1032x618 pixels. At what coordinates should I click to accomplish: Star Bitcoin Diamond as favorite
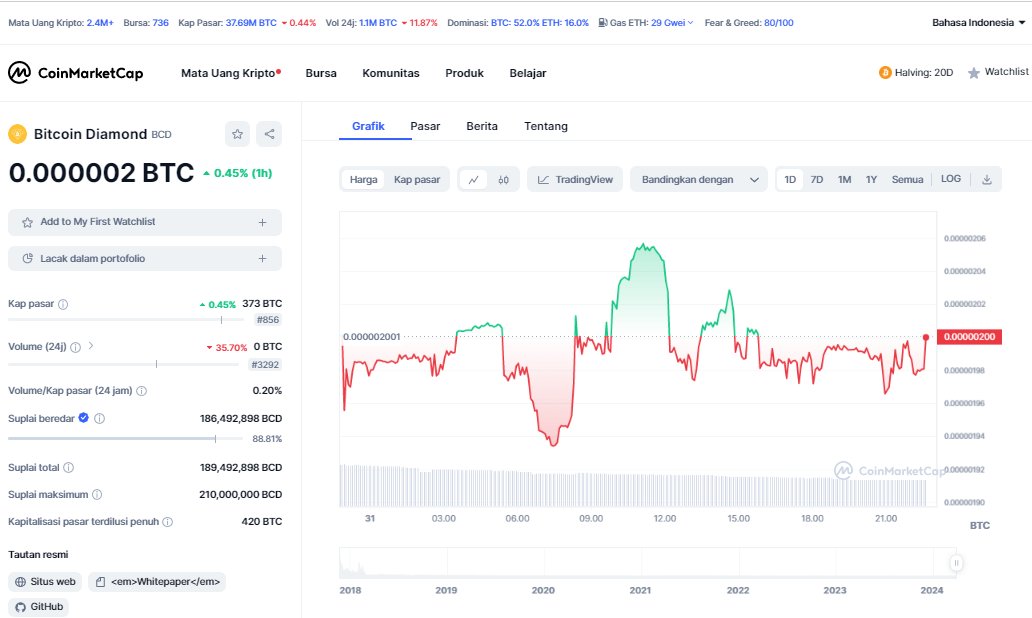[238, 134]
